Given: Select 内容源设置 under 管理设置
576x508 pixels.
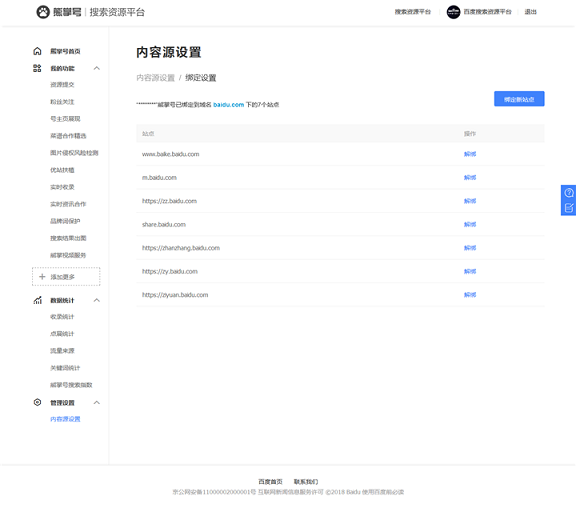Looking at the screenshot, I should point(65,419).
